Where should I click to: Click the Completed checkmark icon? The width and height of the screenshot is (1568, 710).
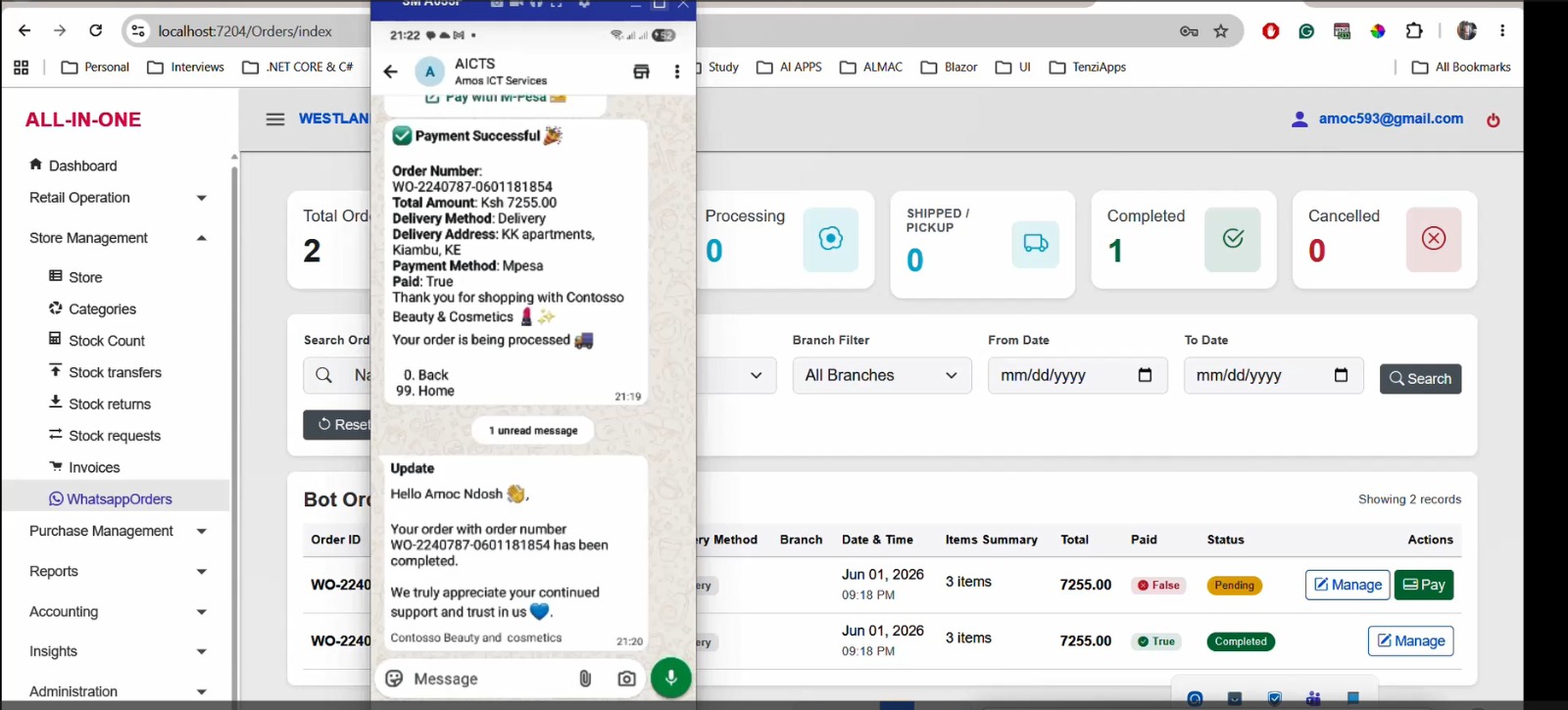pyautogui.click(x=1233, y=239)
